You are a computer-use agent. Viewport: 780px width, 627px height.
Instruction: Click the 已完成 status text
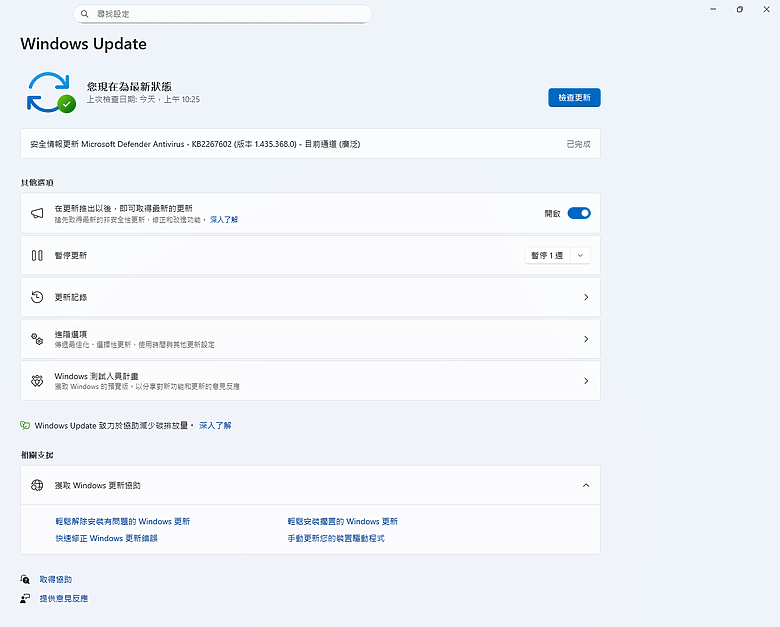coord(579,144)
